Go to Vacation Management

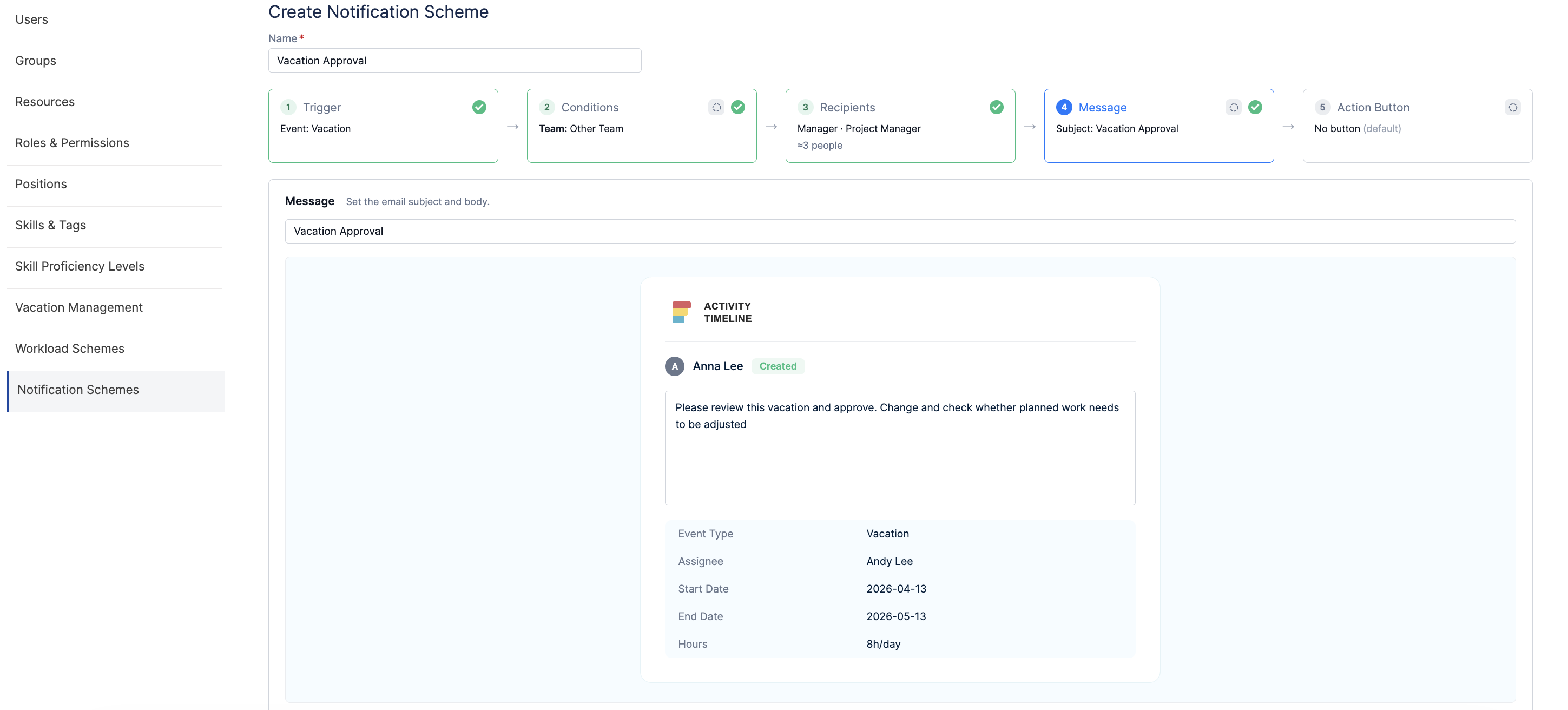(x=115, y=307)
